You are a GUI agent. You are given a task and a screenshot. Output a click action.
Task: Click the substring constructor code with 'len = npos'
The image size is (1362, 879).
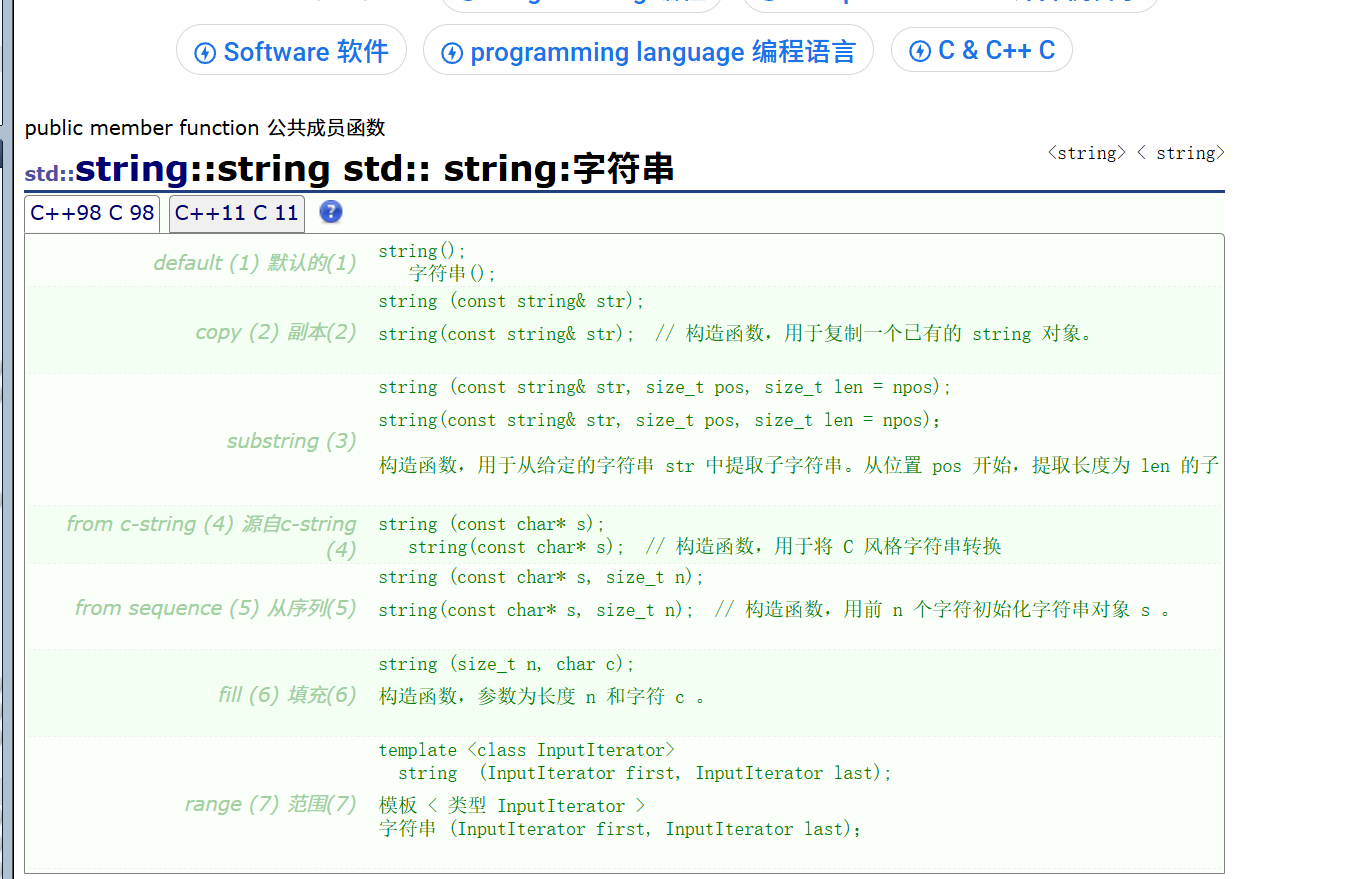click(665, 387)
